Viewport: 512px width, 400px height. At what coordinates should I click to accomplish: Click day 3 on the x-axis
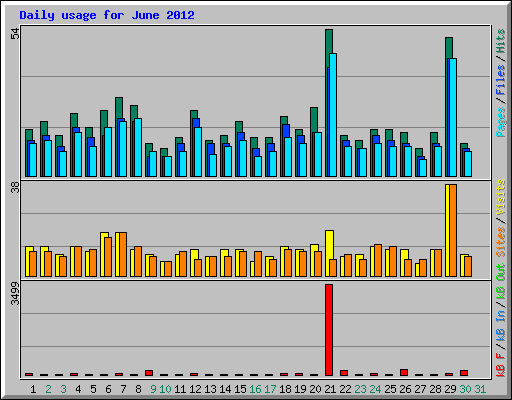tap(63, 389)
